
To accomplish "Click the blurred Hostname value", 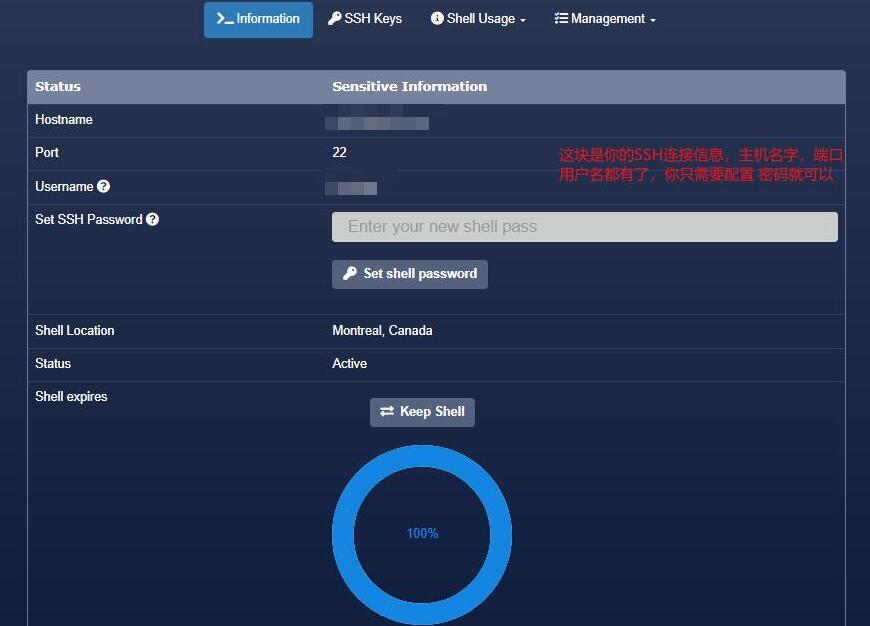I will pyautogui.click(x=380, y=124).
